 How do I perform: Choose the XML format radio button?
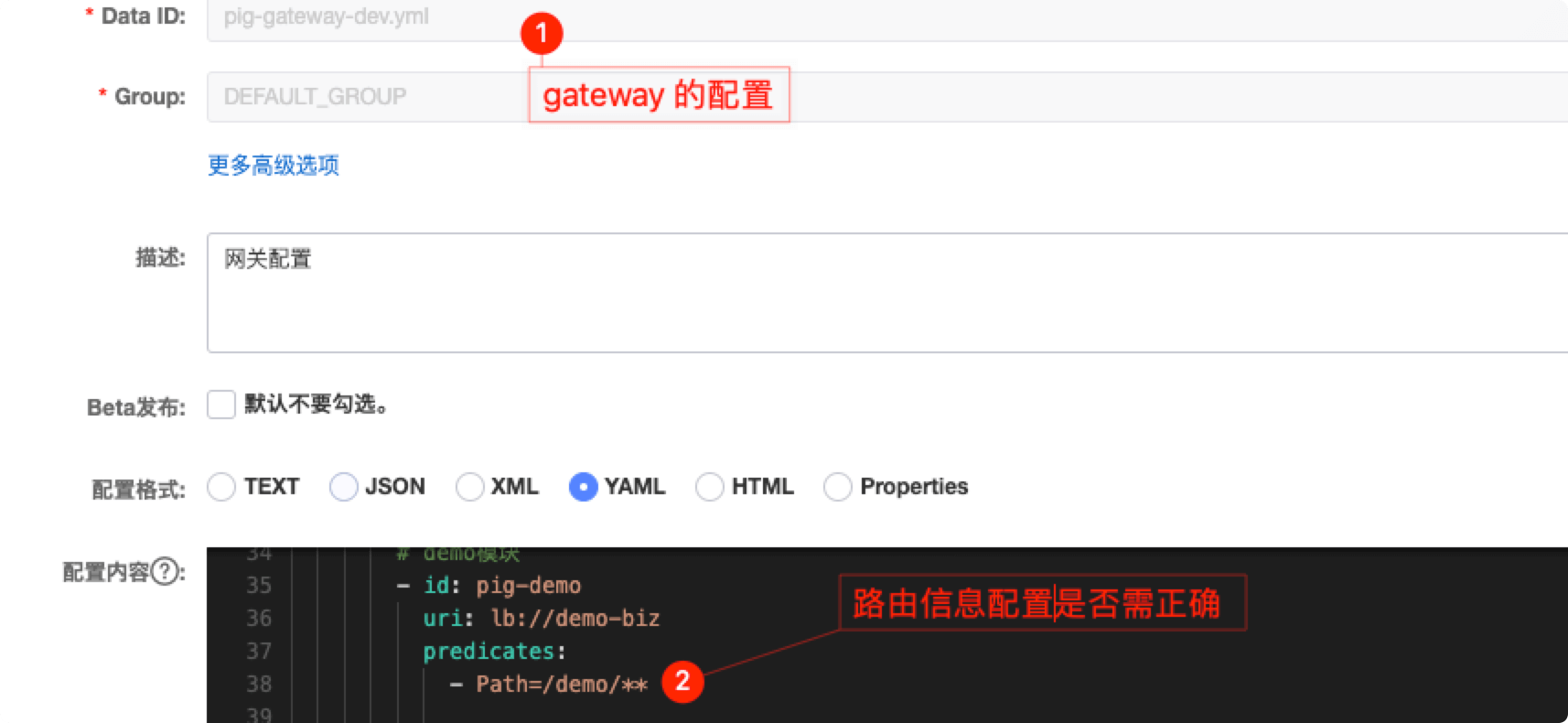469,487
